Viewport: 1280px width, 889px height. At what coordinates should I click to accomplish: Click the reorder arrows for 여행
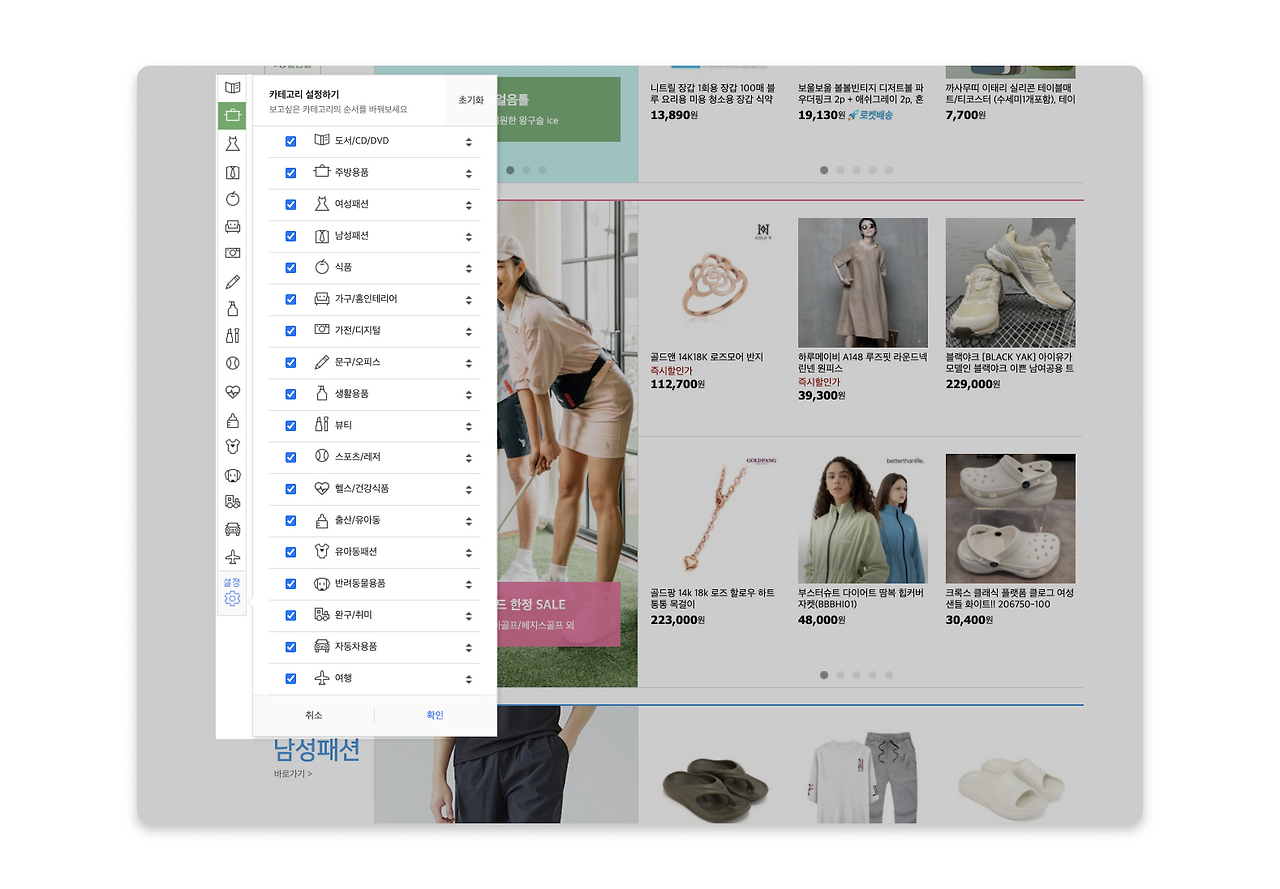468,679
